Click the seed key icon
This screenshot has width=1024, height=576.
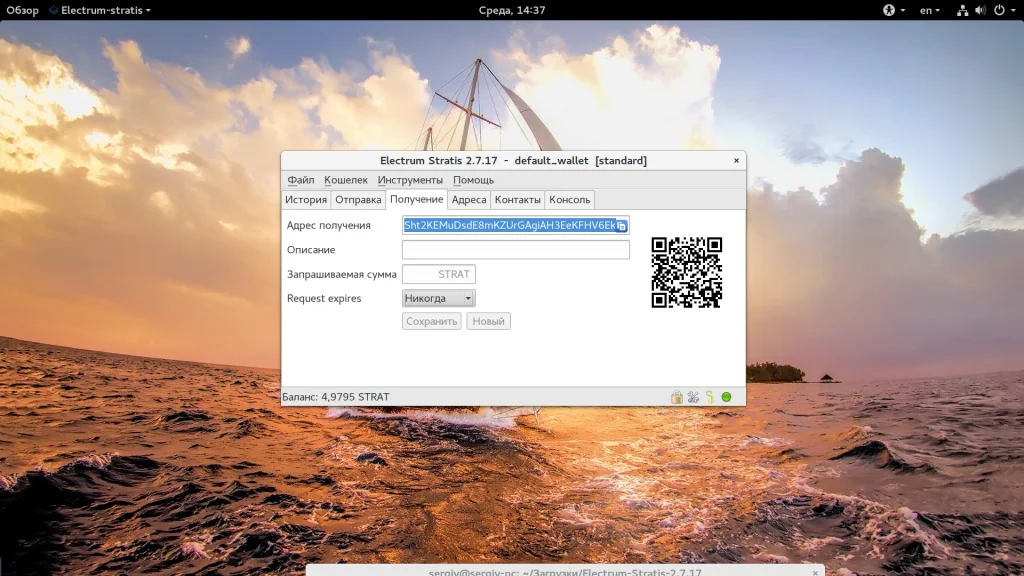point(709,397)
